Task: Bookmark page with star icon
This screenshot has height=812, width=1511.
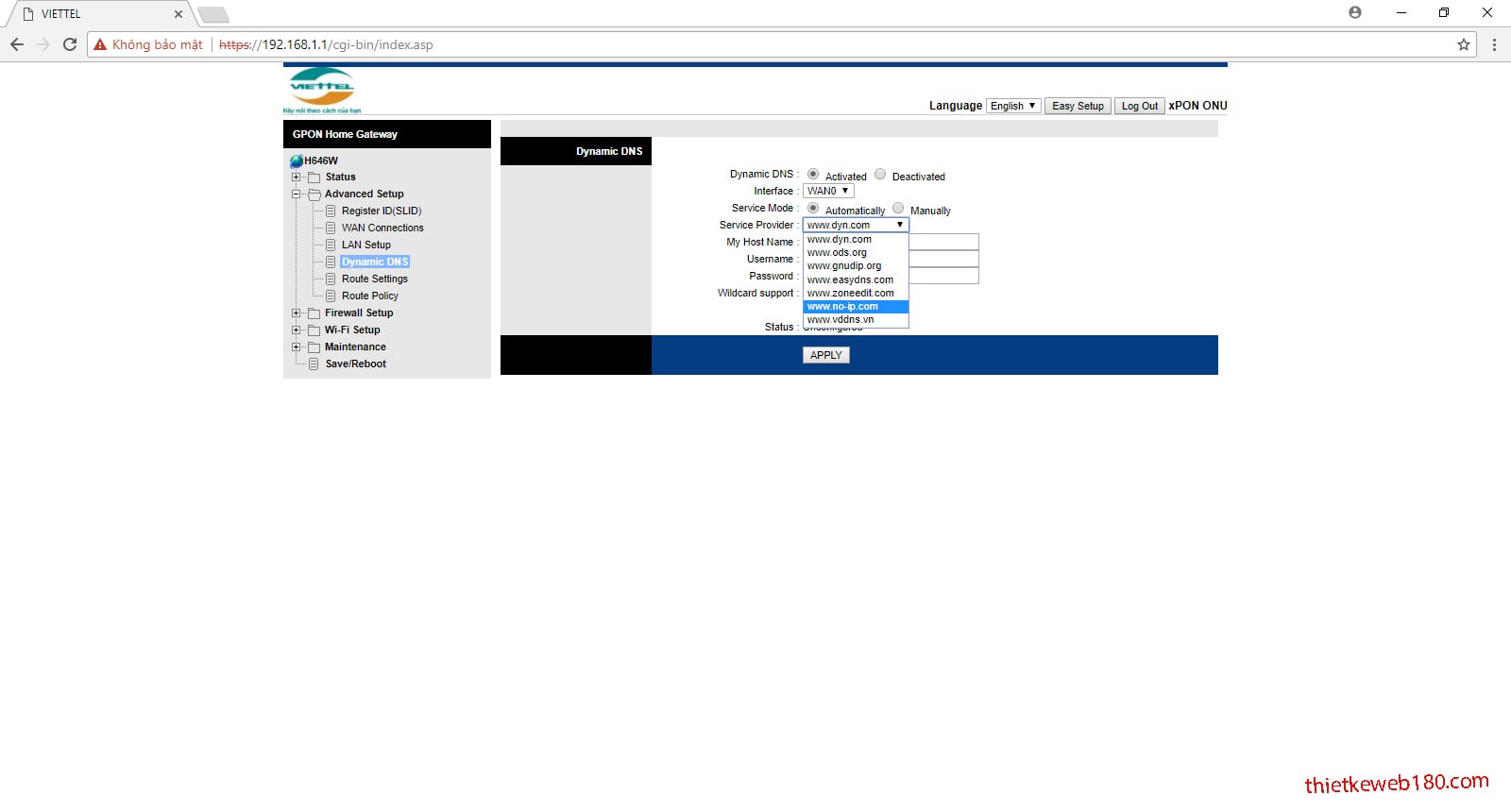Action: tap(1464, 44)
